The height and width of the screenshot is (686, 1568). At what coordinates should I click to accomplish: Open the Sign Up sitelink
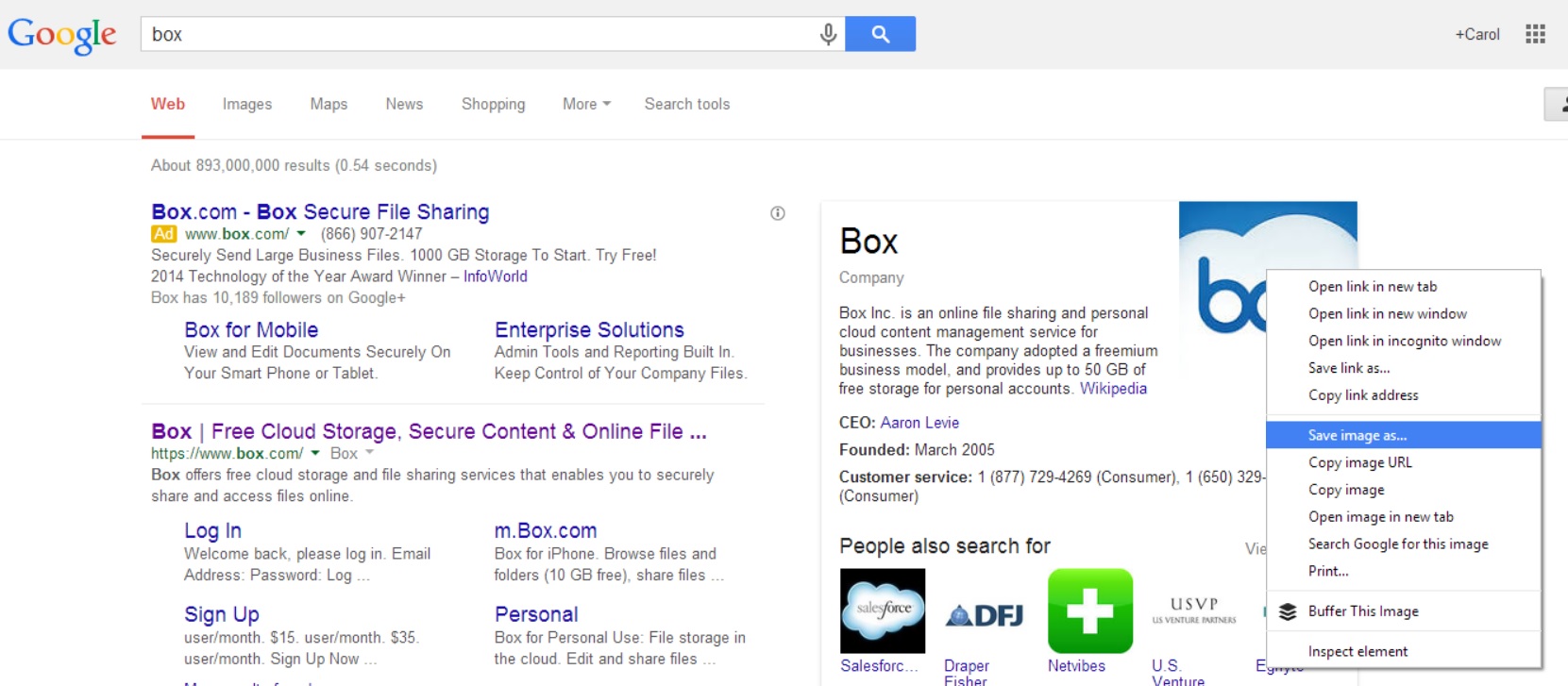point(222,615)
